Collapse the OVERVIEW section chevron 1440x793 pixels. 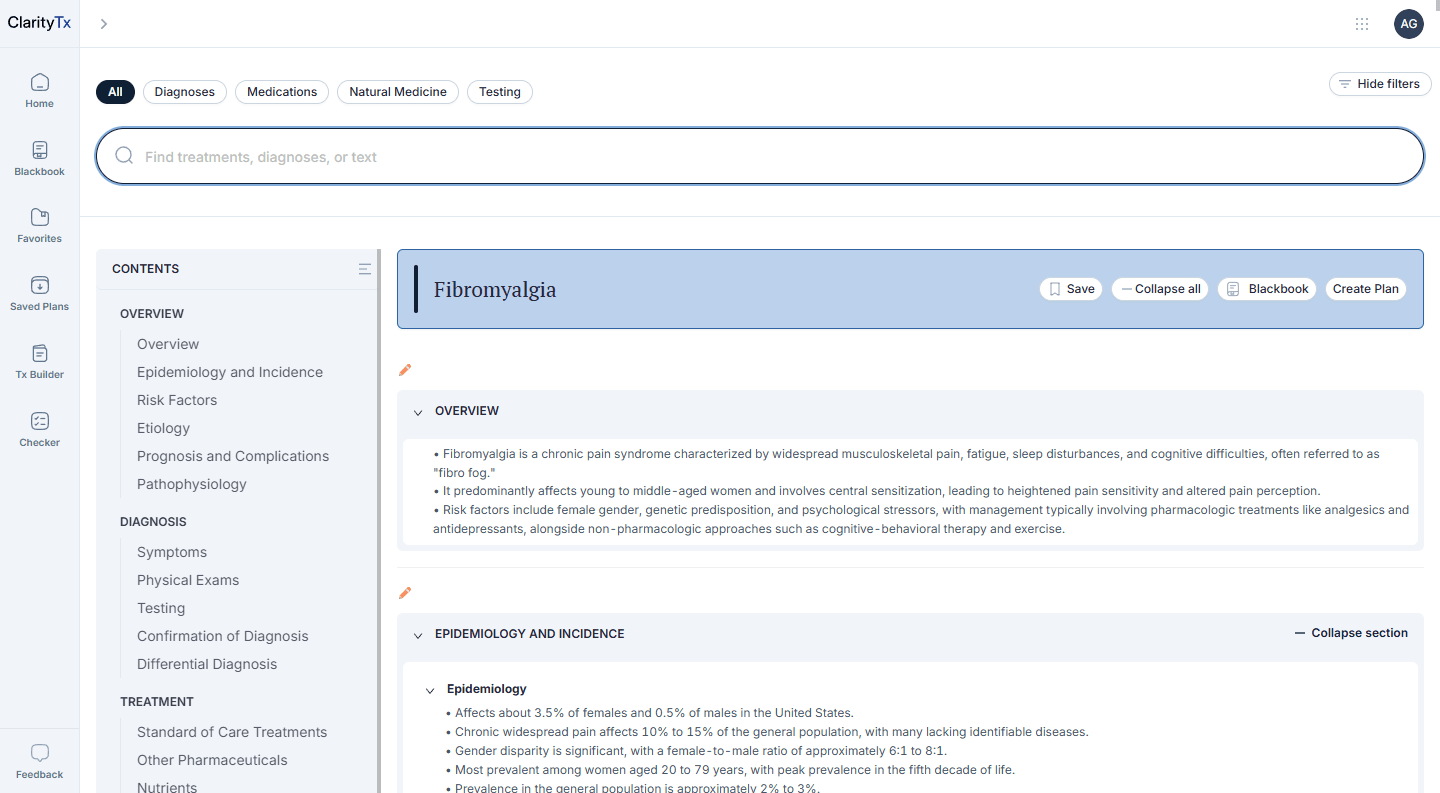(x=418, y=411)
